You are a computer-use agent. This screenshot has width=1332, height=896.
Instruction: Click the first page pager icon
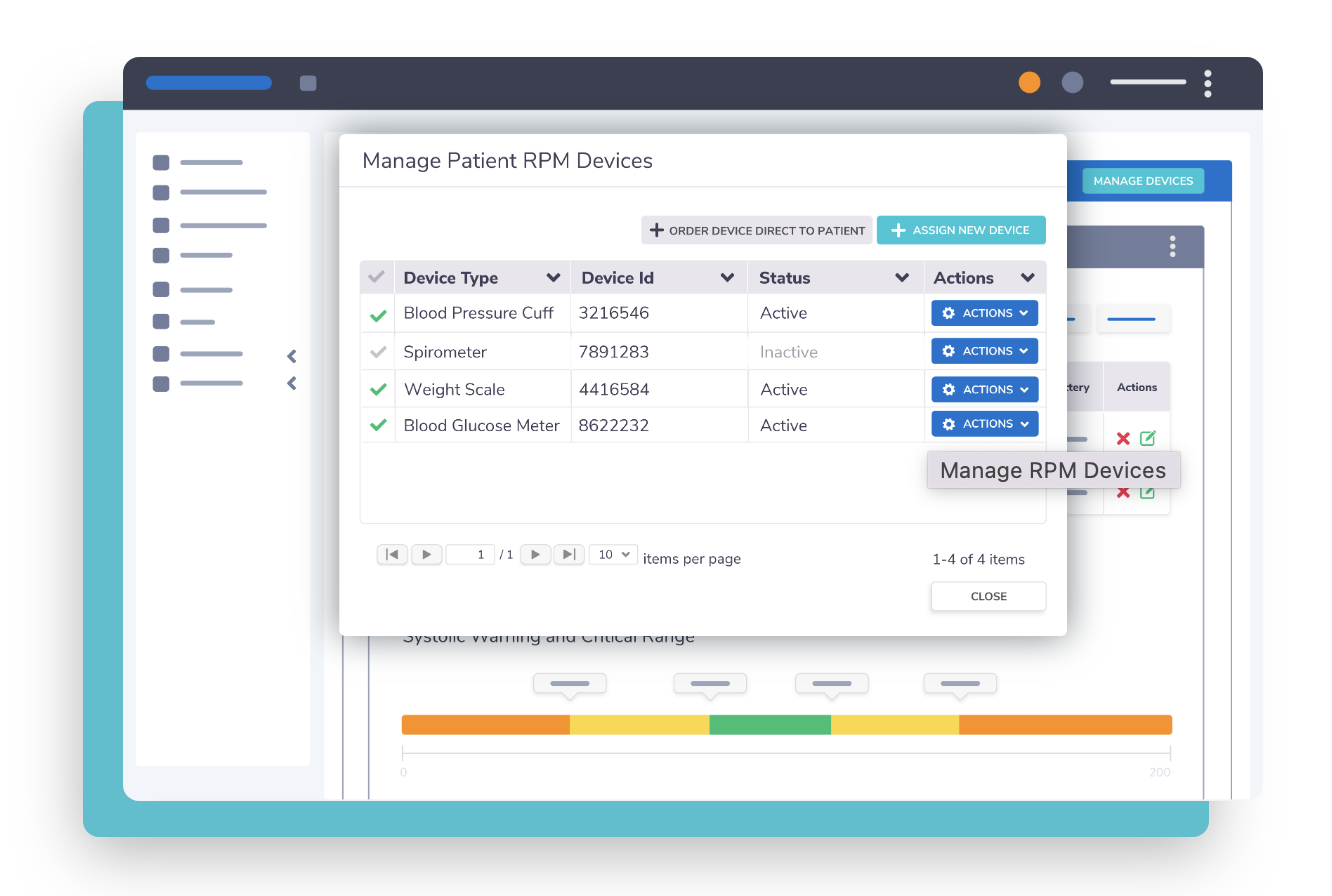click(x=392, y=554)
